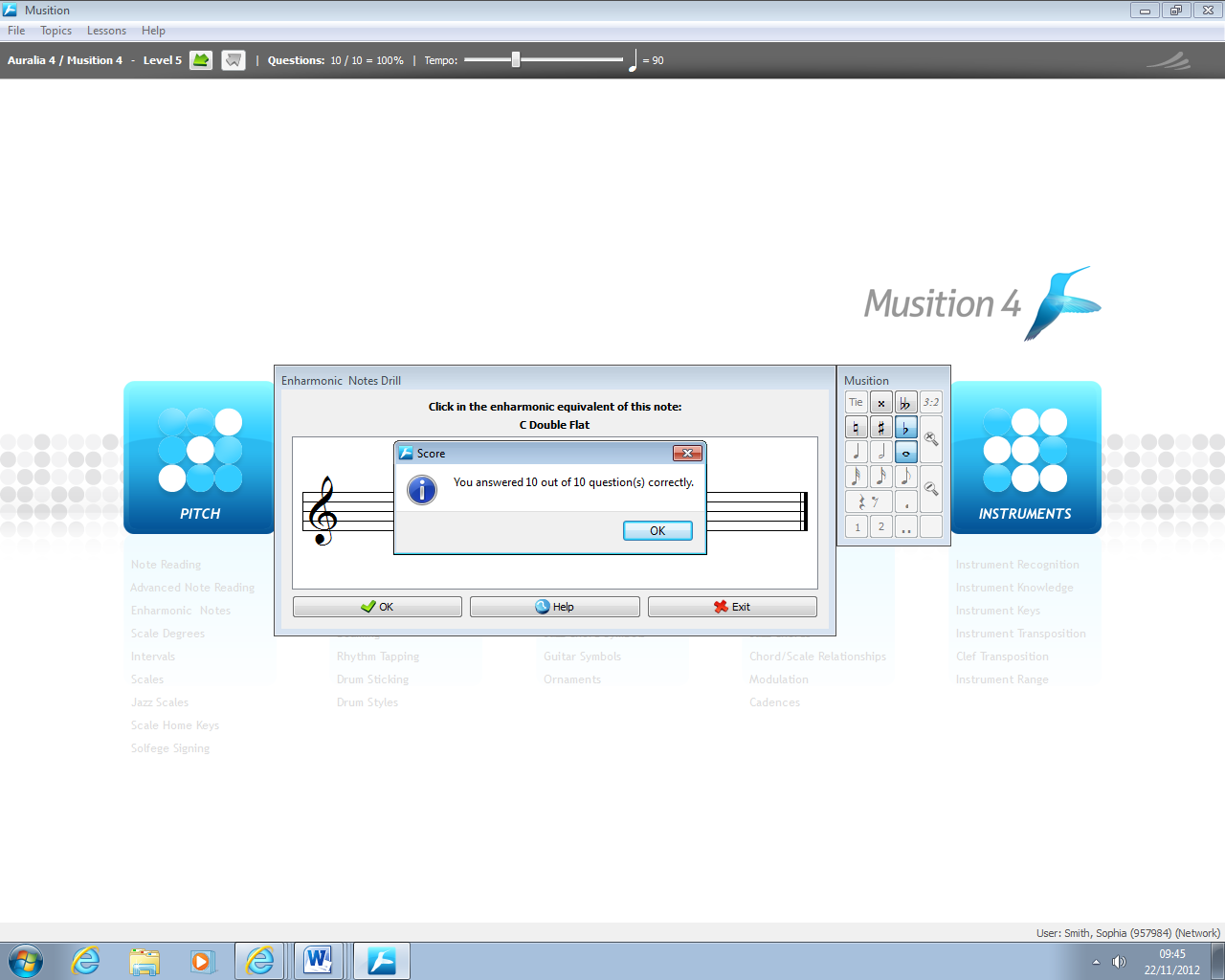Open Help in the Enharmonic Notes Drill
This screenshot has height=980, width=1225.
click(x=555, y=607)
